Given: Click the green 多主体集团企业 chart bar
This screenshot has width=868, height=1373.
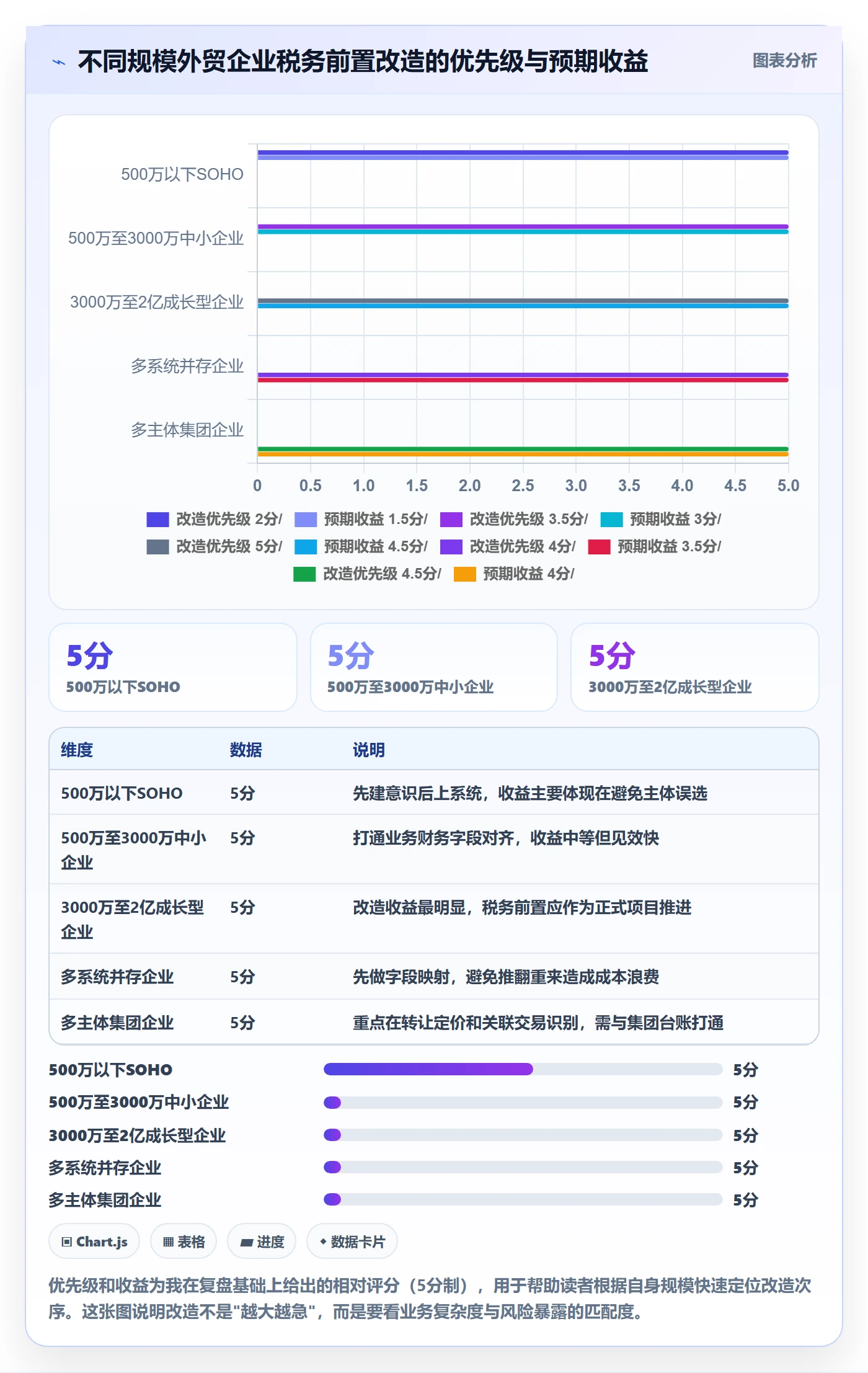Looking at the screenshot, I should coord(523,449).
